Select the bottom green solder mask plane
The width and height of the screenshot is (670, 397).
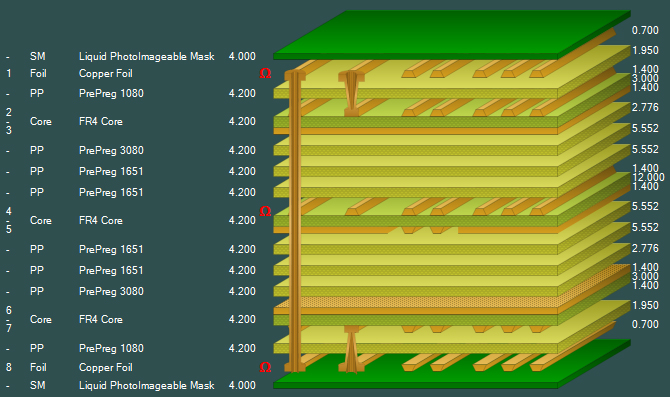[x=452, y=364]
